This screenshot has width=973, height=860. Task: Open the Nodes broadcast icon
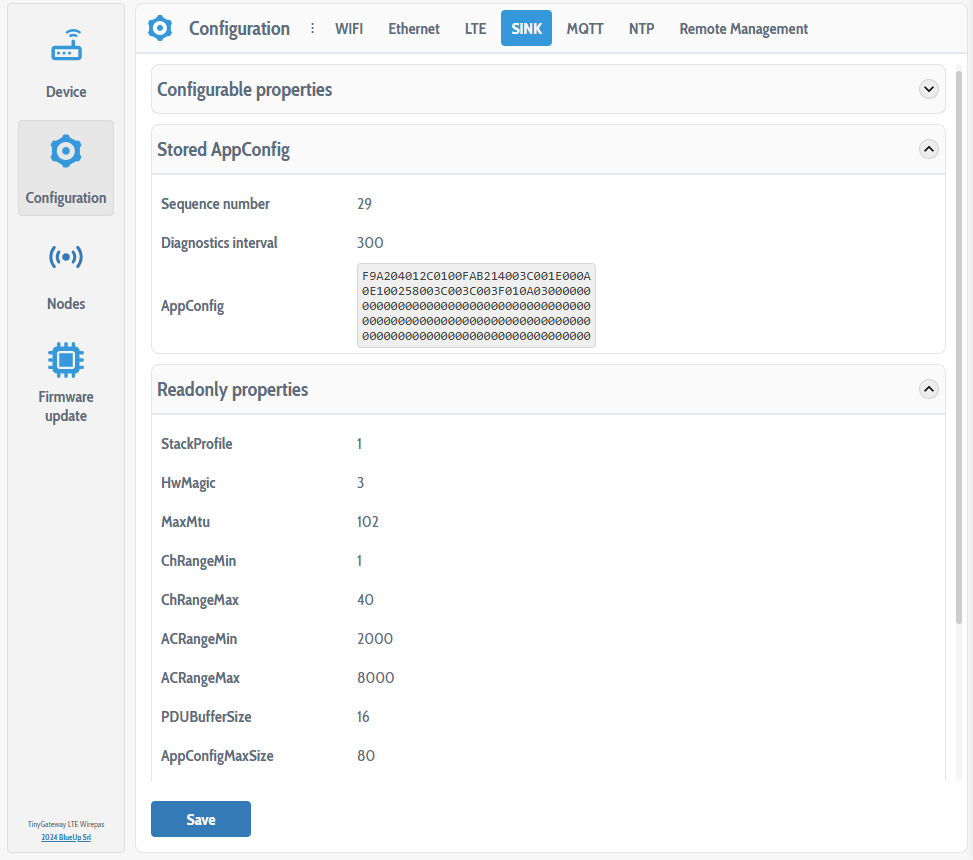[x=66, y=258]
